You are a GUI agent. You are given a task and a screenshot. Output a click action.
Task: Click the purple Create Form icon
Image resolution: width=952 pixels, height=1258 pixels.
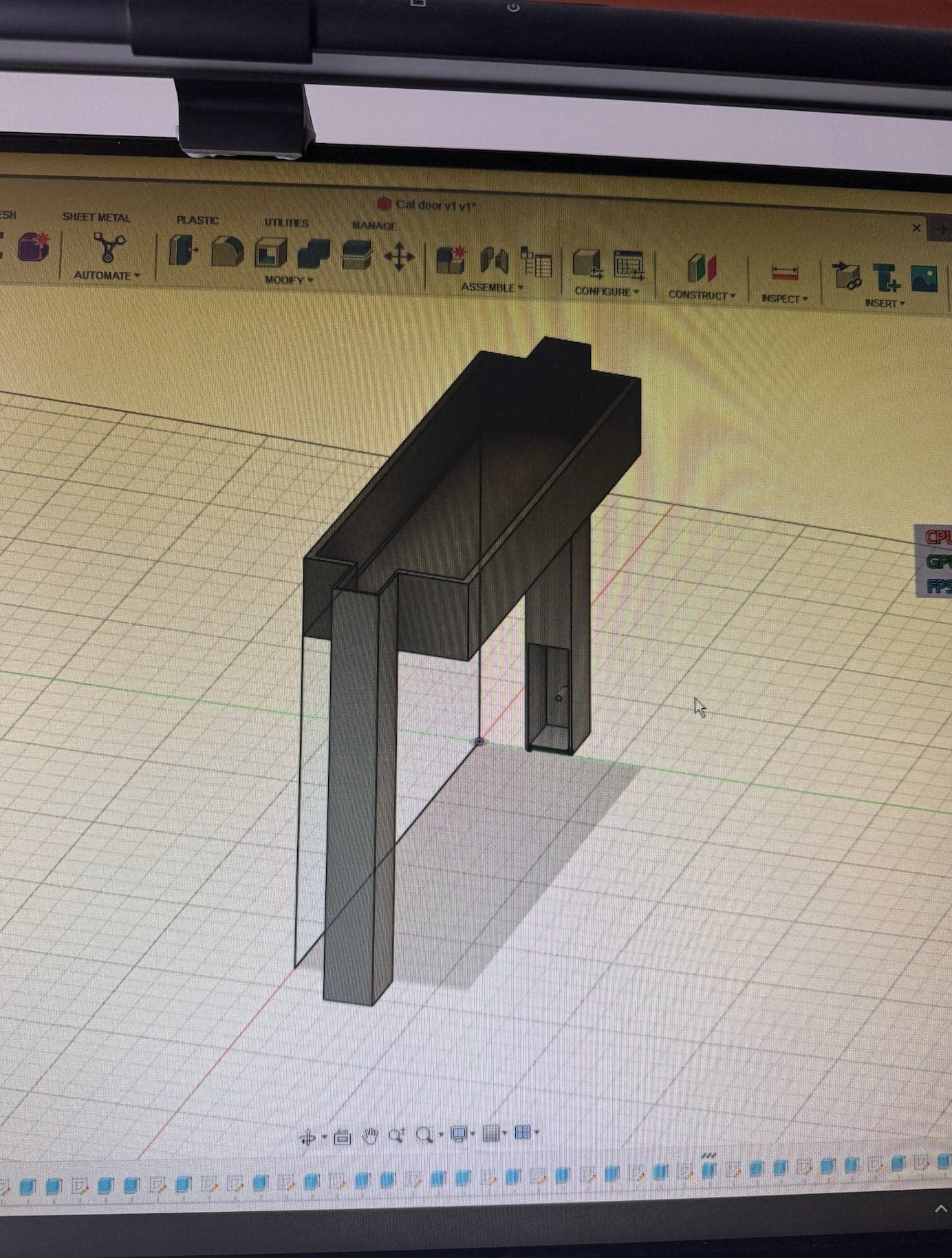point(32,248)
